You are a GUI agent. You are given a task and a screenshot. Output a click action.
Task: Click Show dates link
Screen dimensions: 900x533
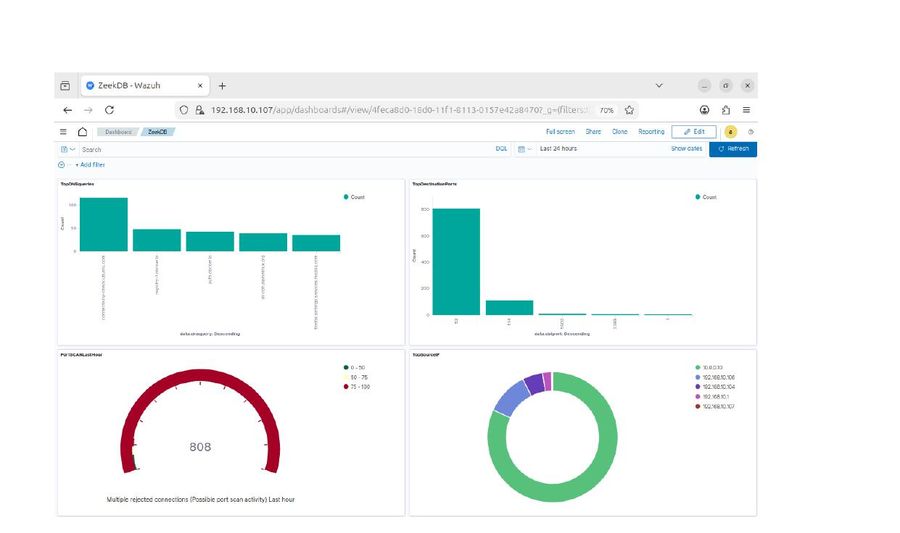(686, 149)
